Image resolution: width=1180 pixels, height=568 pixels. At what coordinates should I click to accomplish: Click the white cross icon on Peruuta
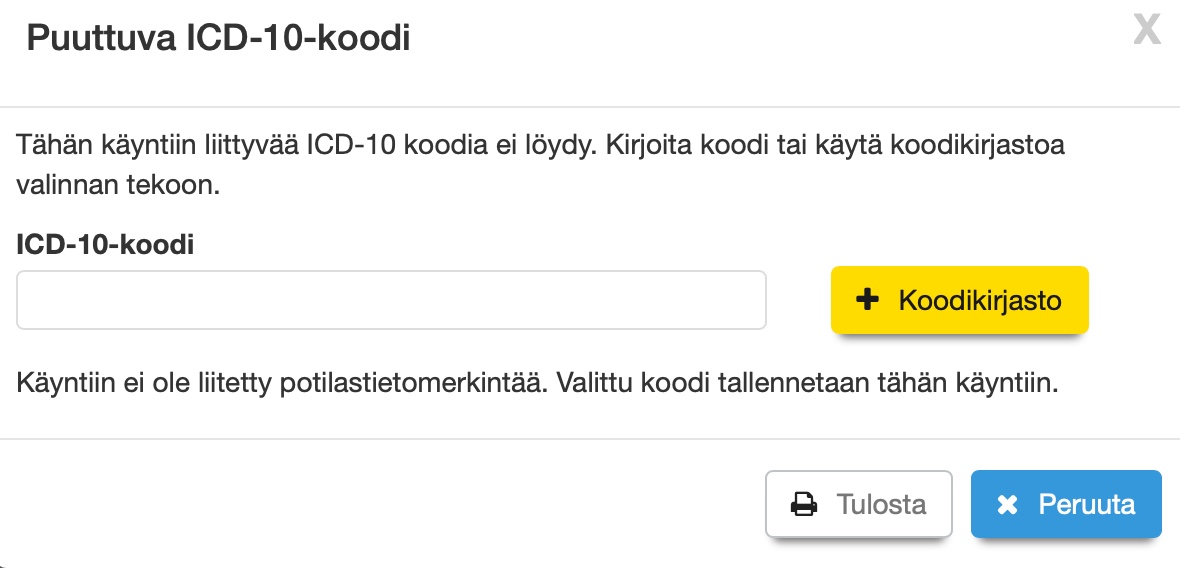[1007, 505]
